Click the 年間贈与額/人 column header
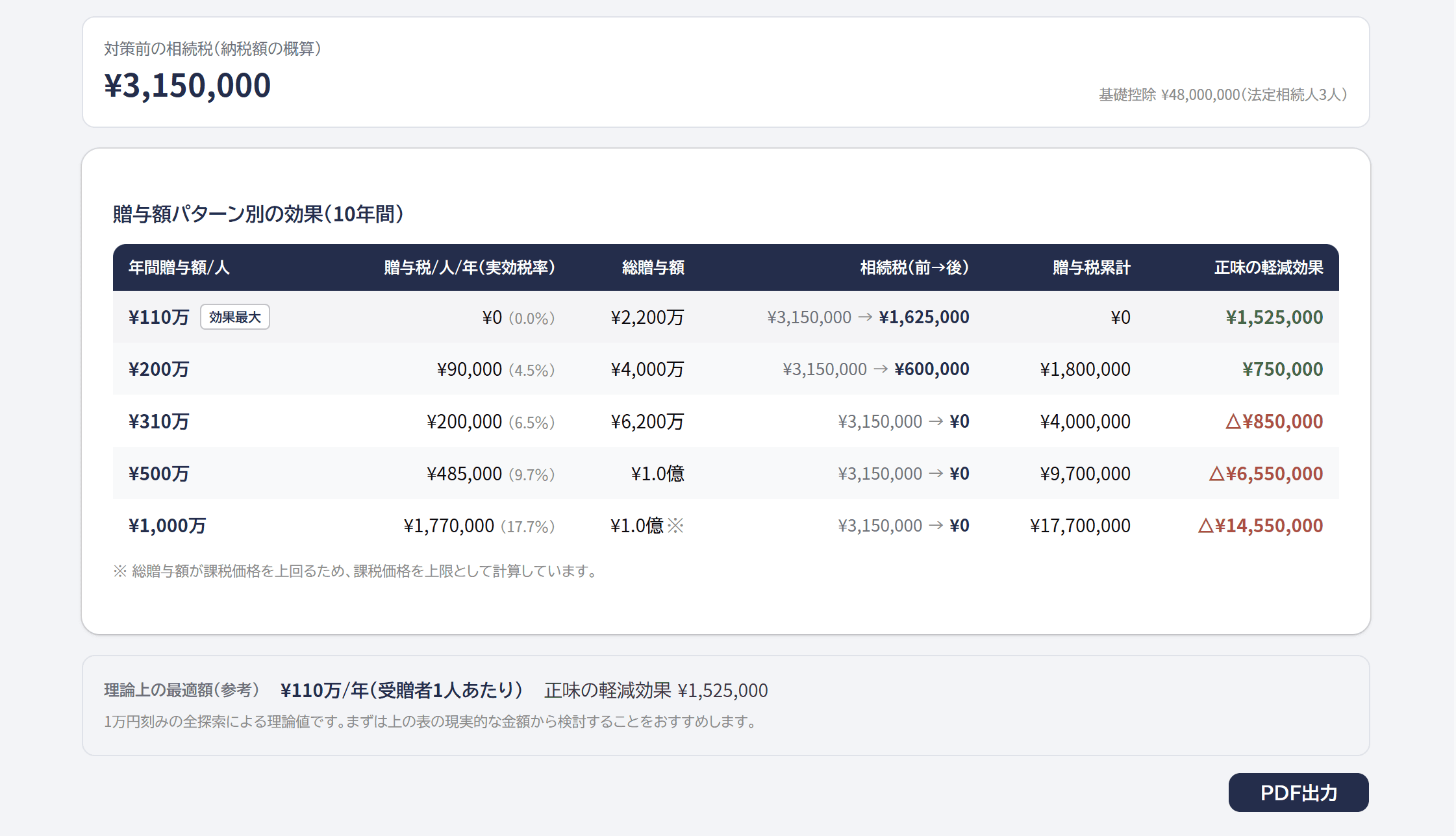Image resolution: width=1456 pixels, height=836 pixels. [179, 267]
